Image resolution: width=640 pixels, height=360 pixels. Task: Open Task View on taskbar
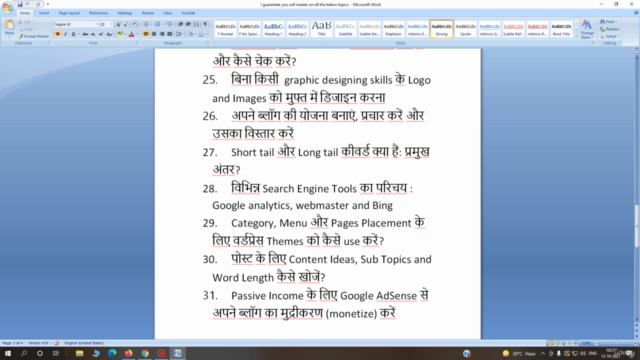click(x=56, y=353)
